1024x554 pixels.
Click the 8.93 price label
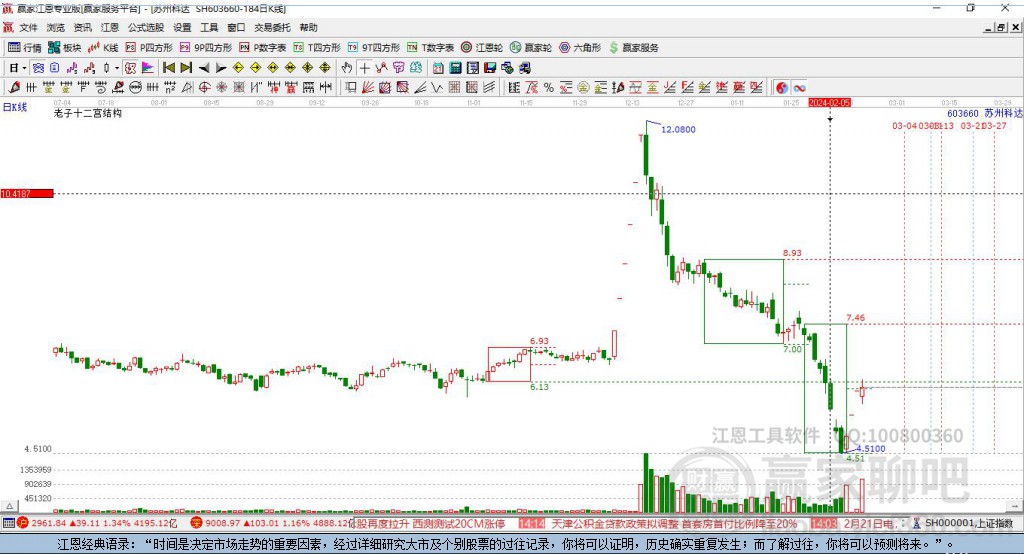(792, 253)
